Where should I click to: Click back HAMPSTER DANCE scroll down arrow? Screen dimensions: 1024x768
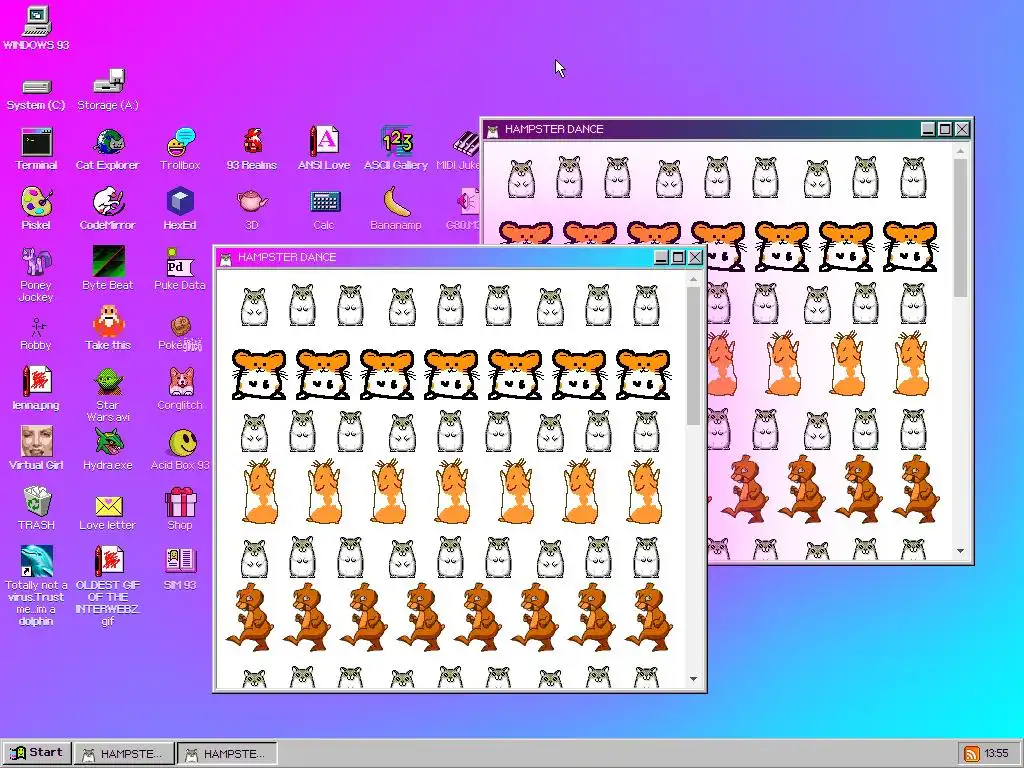(960, 551)
